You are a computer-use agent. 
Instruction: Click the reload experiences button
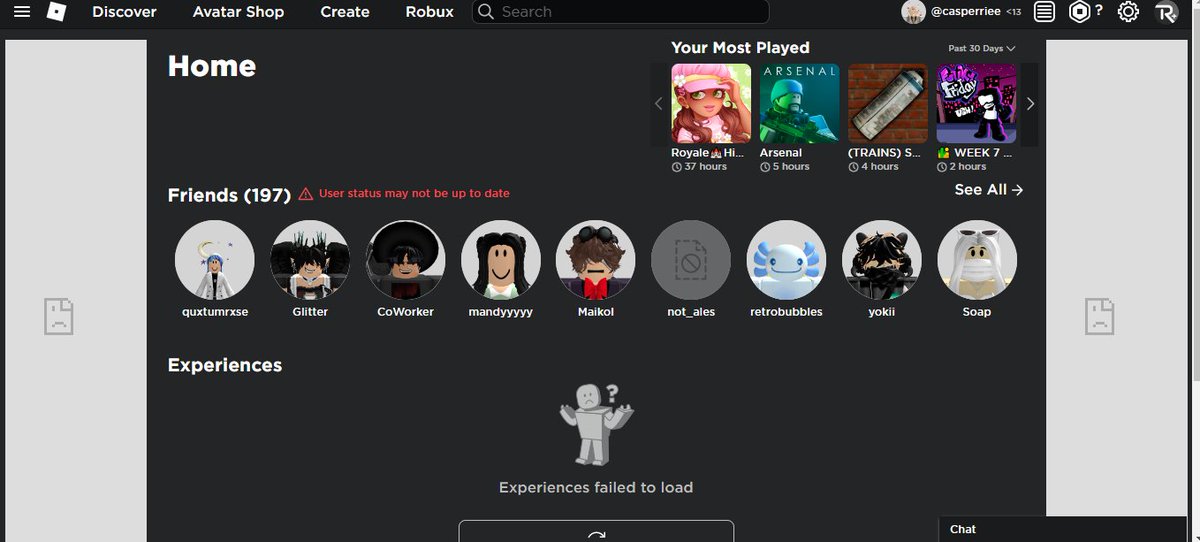coord(596,533)
